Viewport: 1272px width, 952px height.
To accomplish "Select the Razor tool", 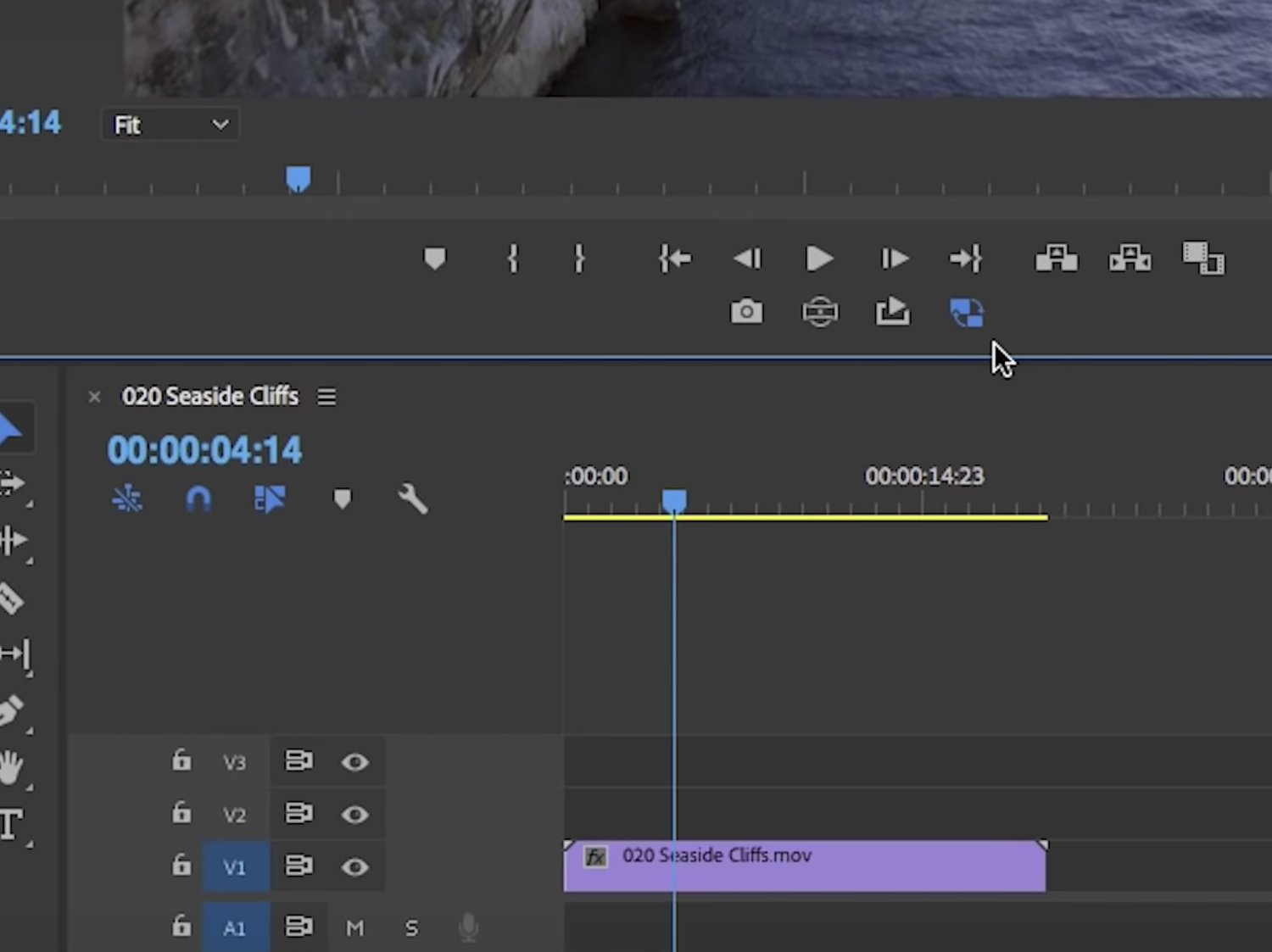I will pos(11,598).
